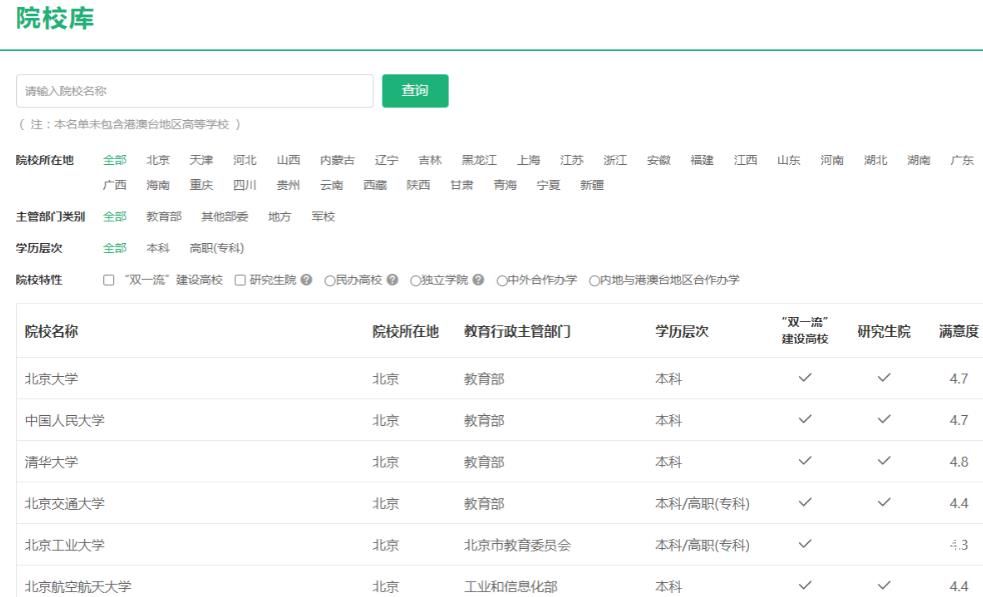Choose 高职(专科) education level filter

(217, 248)
